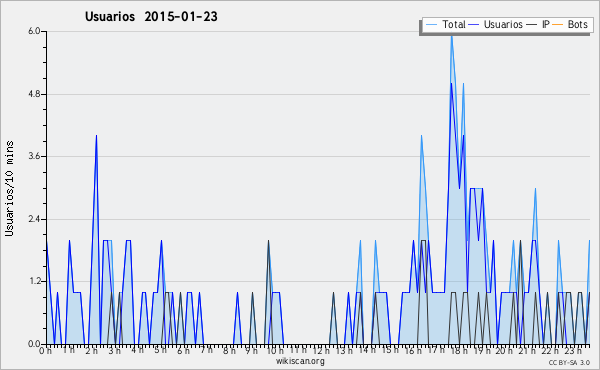The height and width of the screenshot is (370, 600).
Task: Click the x-axis label '0 h'
Action: pyautogui.click(x=46, y=350)
